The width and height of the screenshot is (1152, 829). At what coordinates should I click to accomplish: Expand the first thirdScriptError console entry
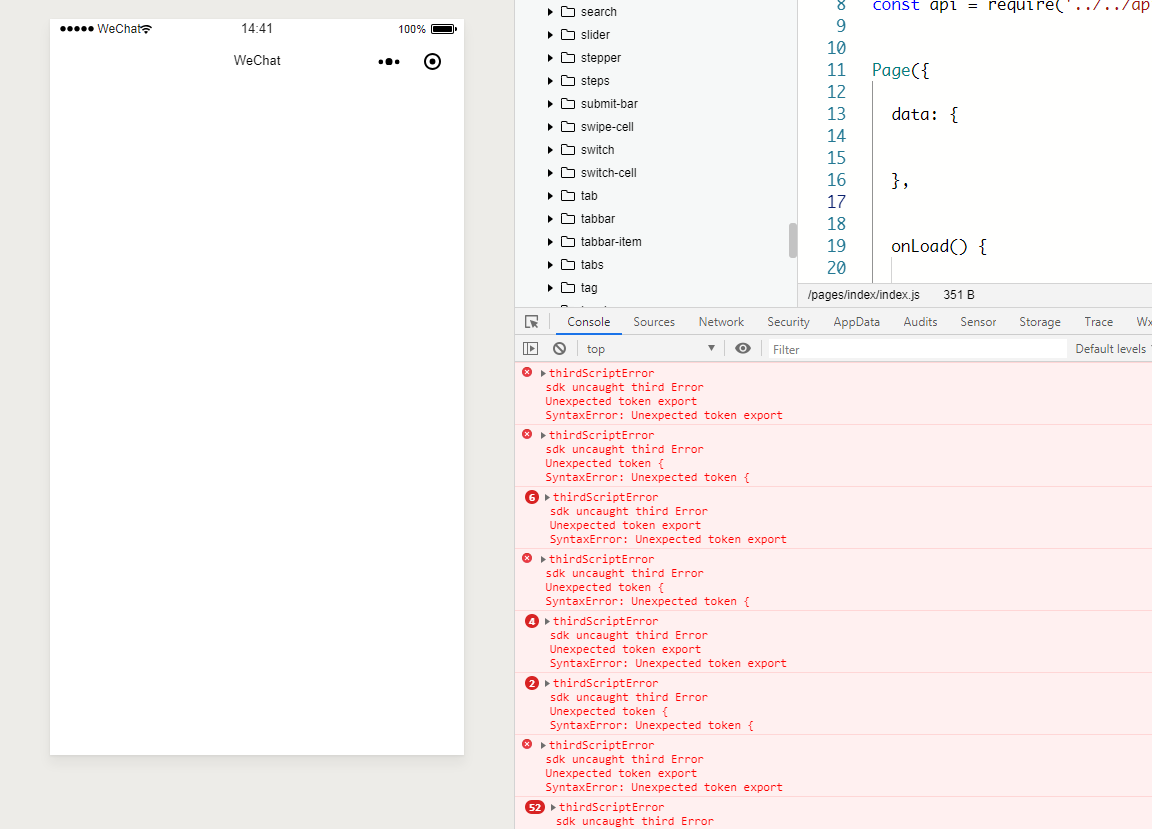click(x=543, y=373)
